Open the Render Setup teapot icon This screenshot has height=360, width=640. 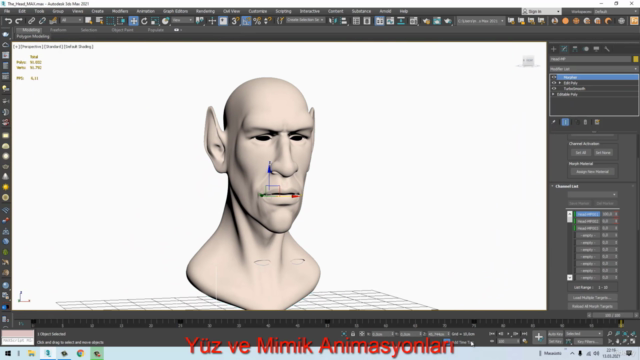426,21
